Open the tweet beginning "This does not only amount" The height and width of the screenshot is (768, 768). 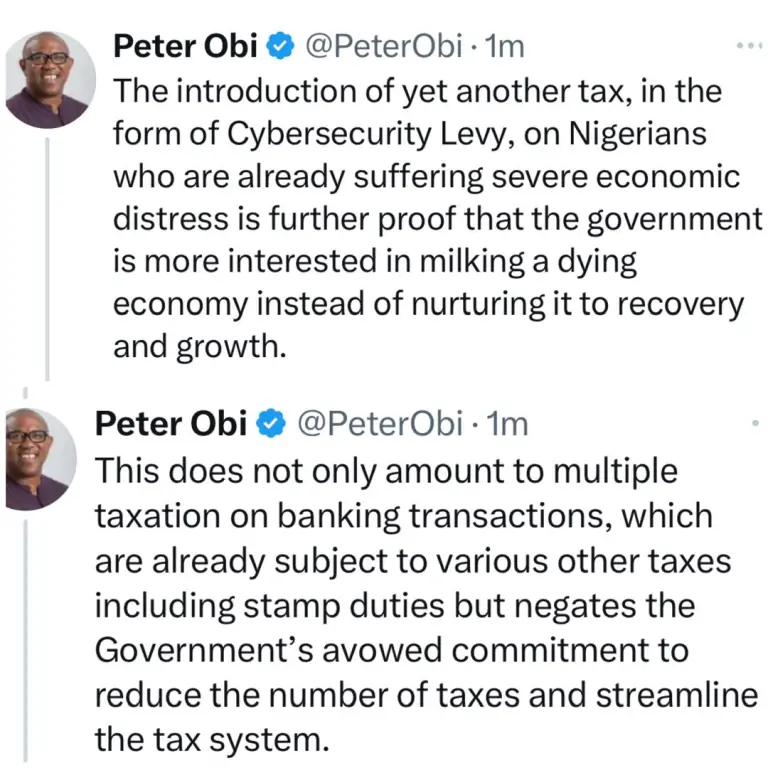tap(420, 600)
